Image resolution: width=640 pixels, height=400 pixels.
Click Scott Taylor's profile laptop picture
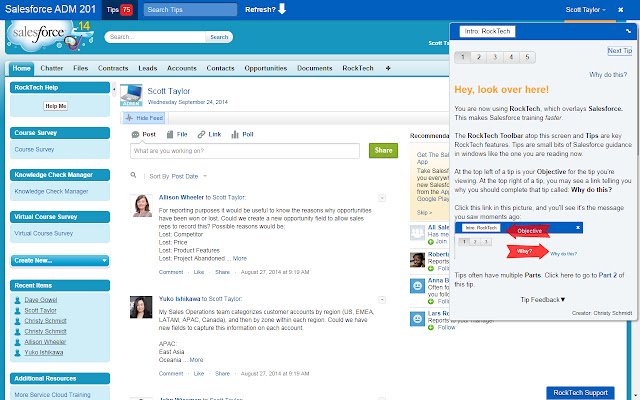[131, 95]
